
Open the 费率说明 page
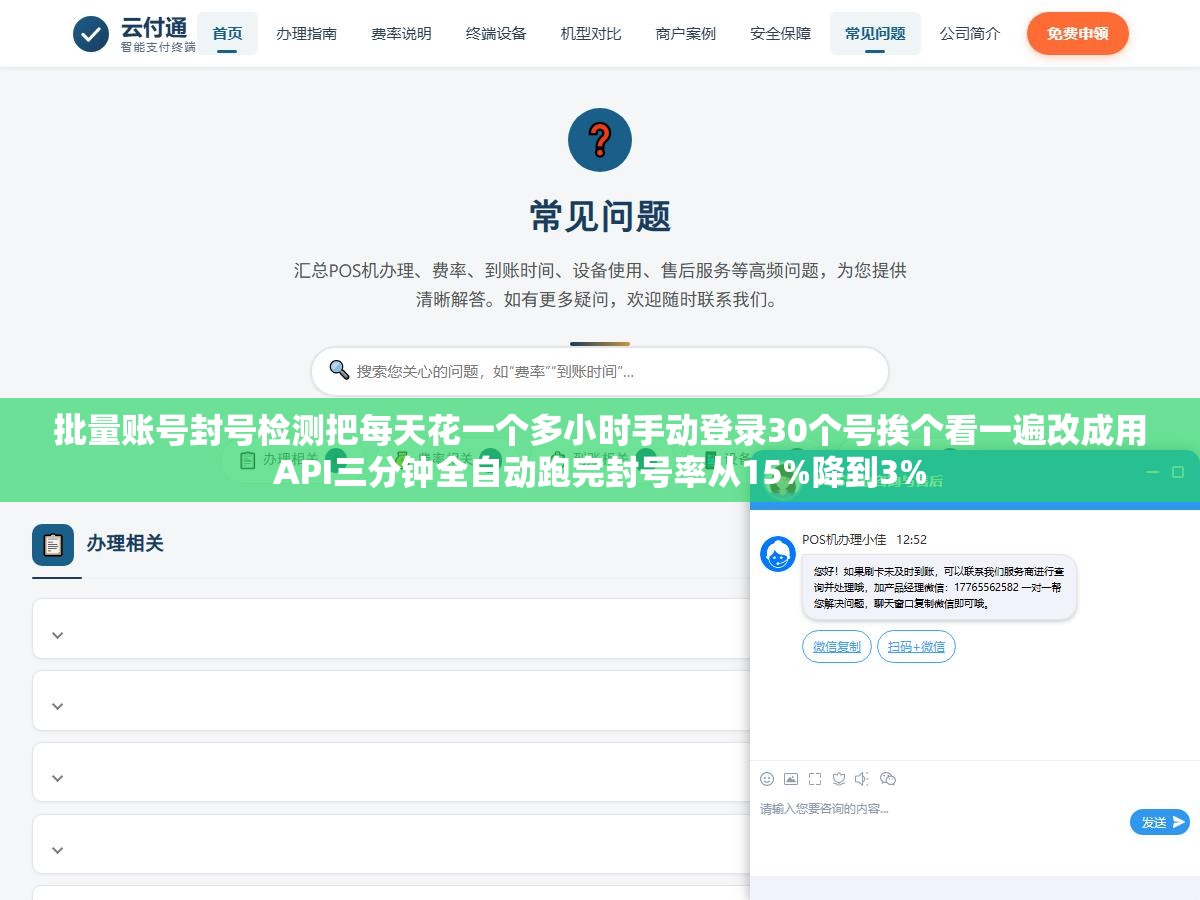tap(401, 33)
